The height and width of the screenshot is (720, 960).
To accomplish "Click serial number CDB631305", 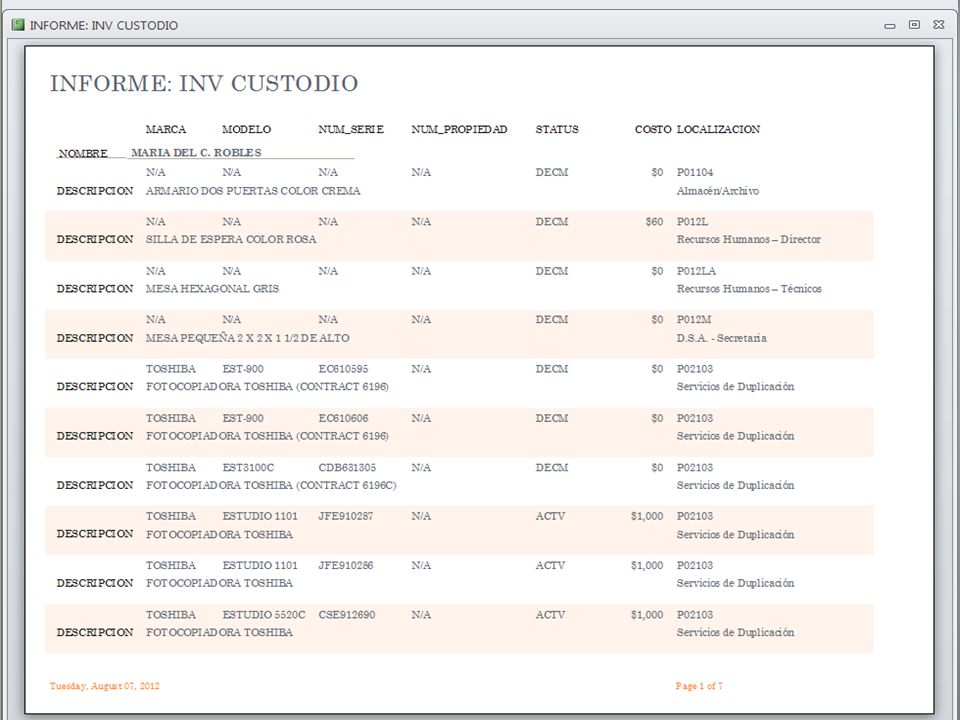I will click(x=347, y=467).
